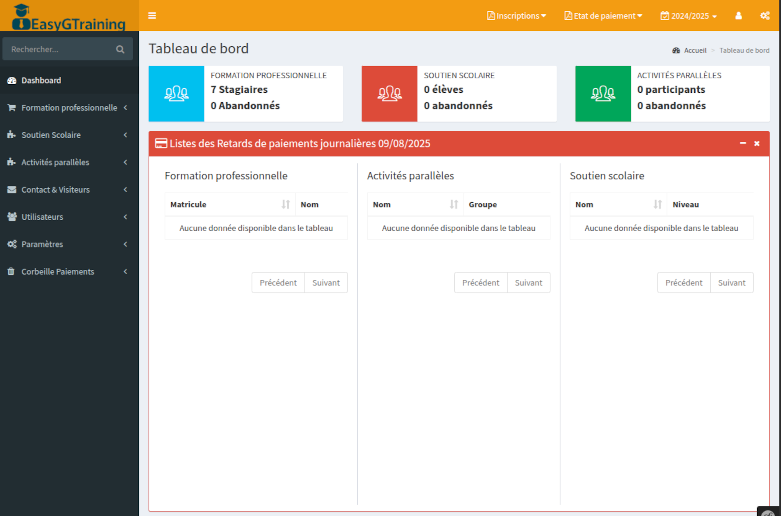The width and height of the screenshot is (781, 516).
Task: Click the search magnifier icon
Action: [x=120, y=49]
